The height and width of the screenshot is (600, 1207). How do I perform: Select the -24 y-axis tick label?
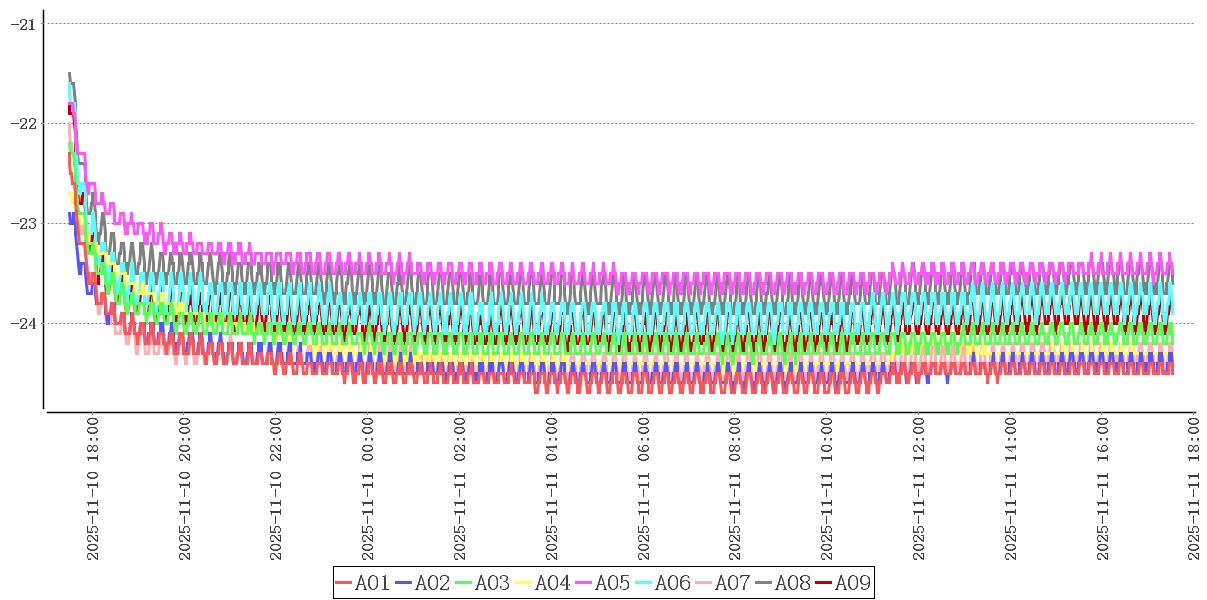coord(23,323)
